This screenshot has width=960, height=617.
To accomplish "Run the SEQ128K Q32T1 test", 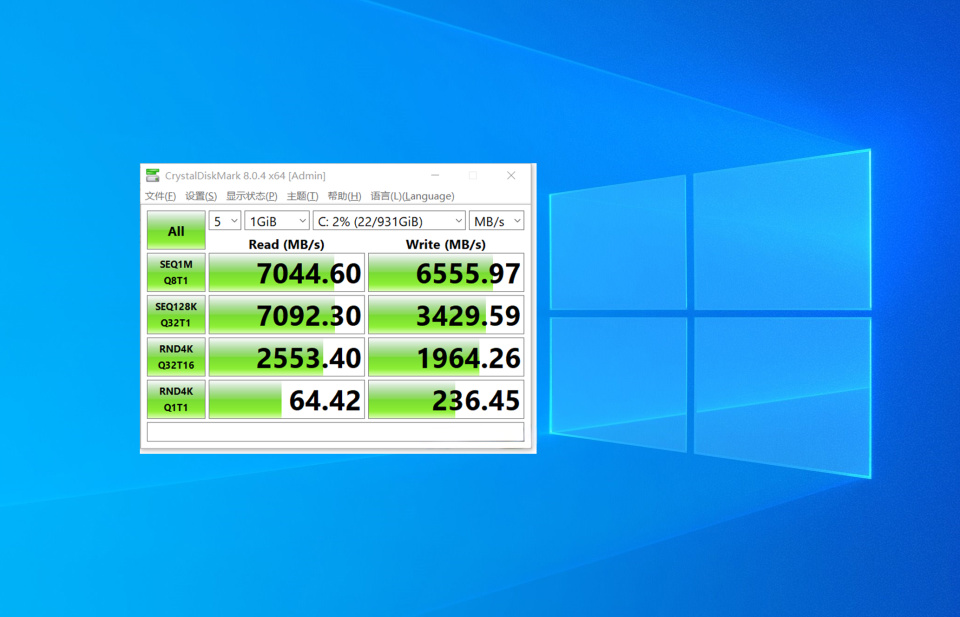I will click(176, 315).
